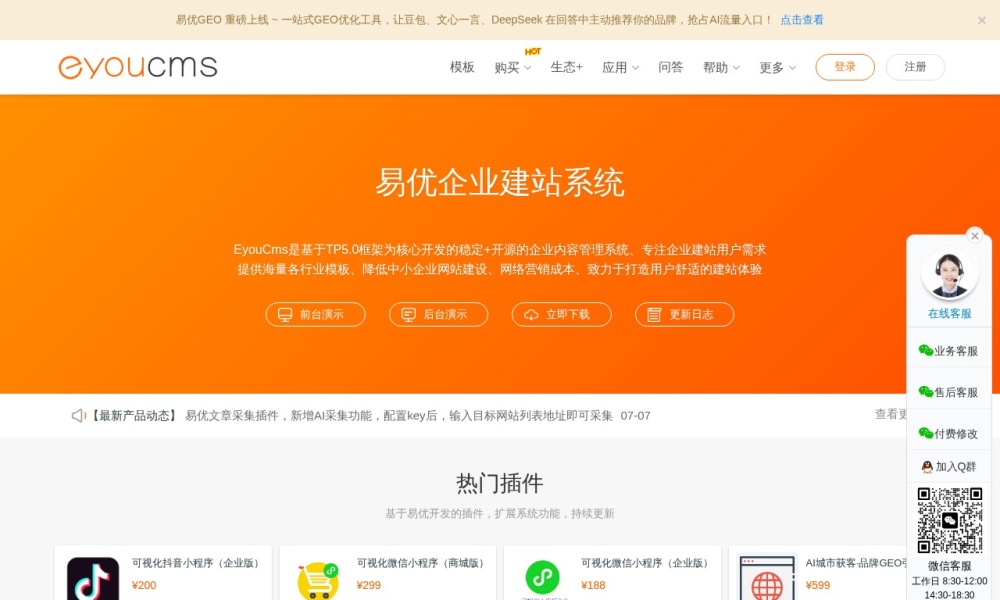
Task: Click the eyoucms logo
Action: point(138,67)
